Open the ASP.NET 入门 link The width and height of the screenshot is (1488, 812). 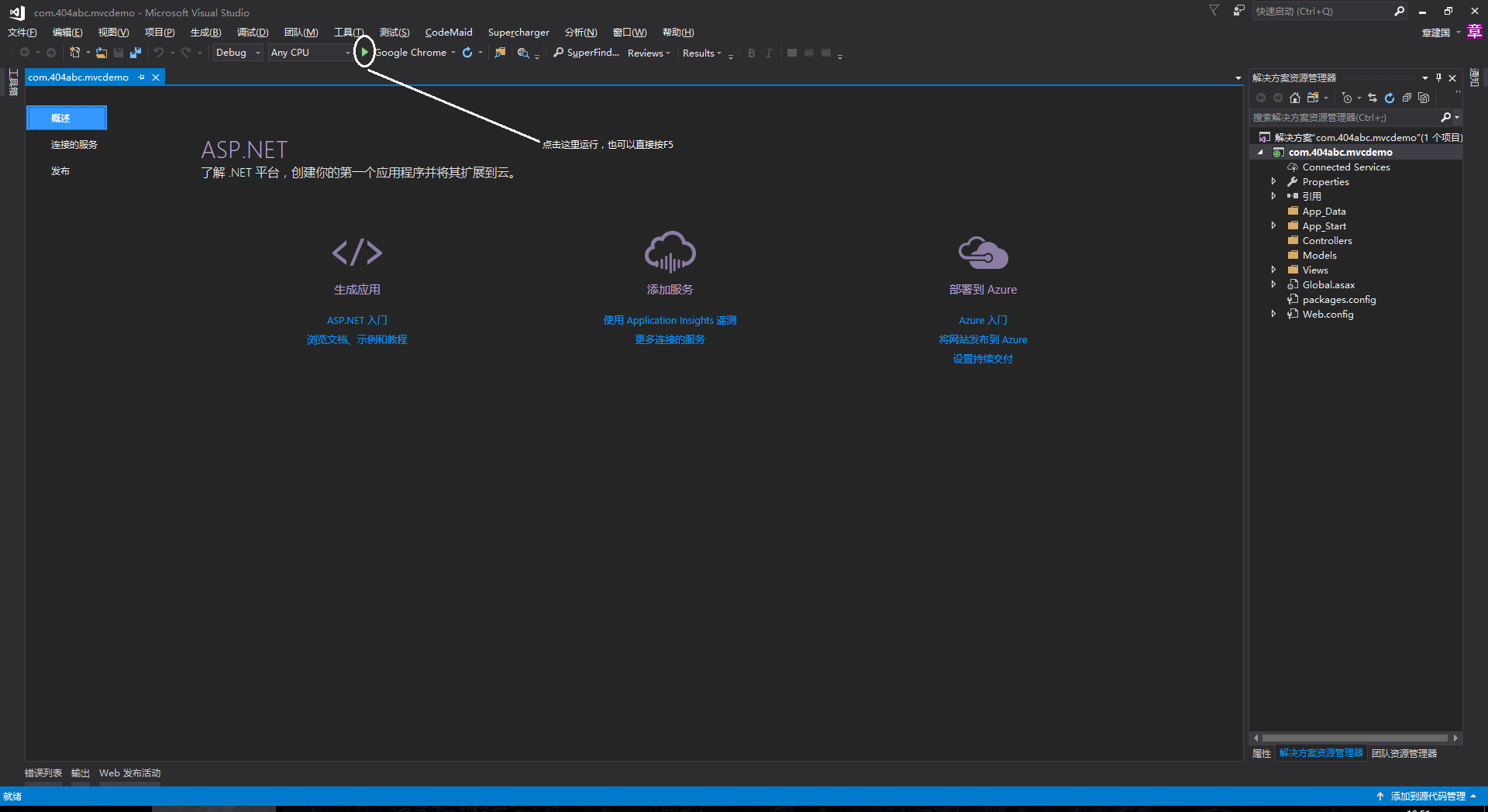[x=356, y=320]
